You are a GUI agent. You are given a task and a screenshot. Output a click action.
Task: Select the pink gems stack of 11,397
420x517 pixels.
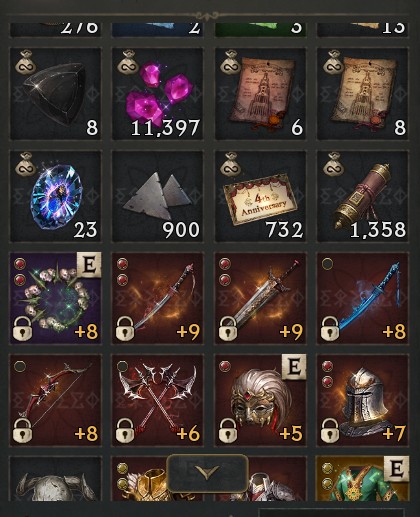point(158,94)
